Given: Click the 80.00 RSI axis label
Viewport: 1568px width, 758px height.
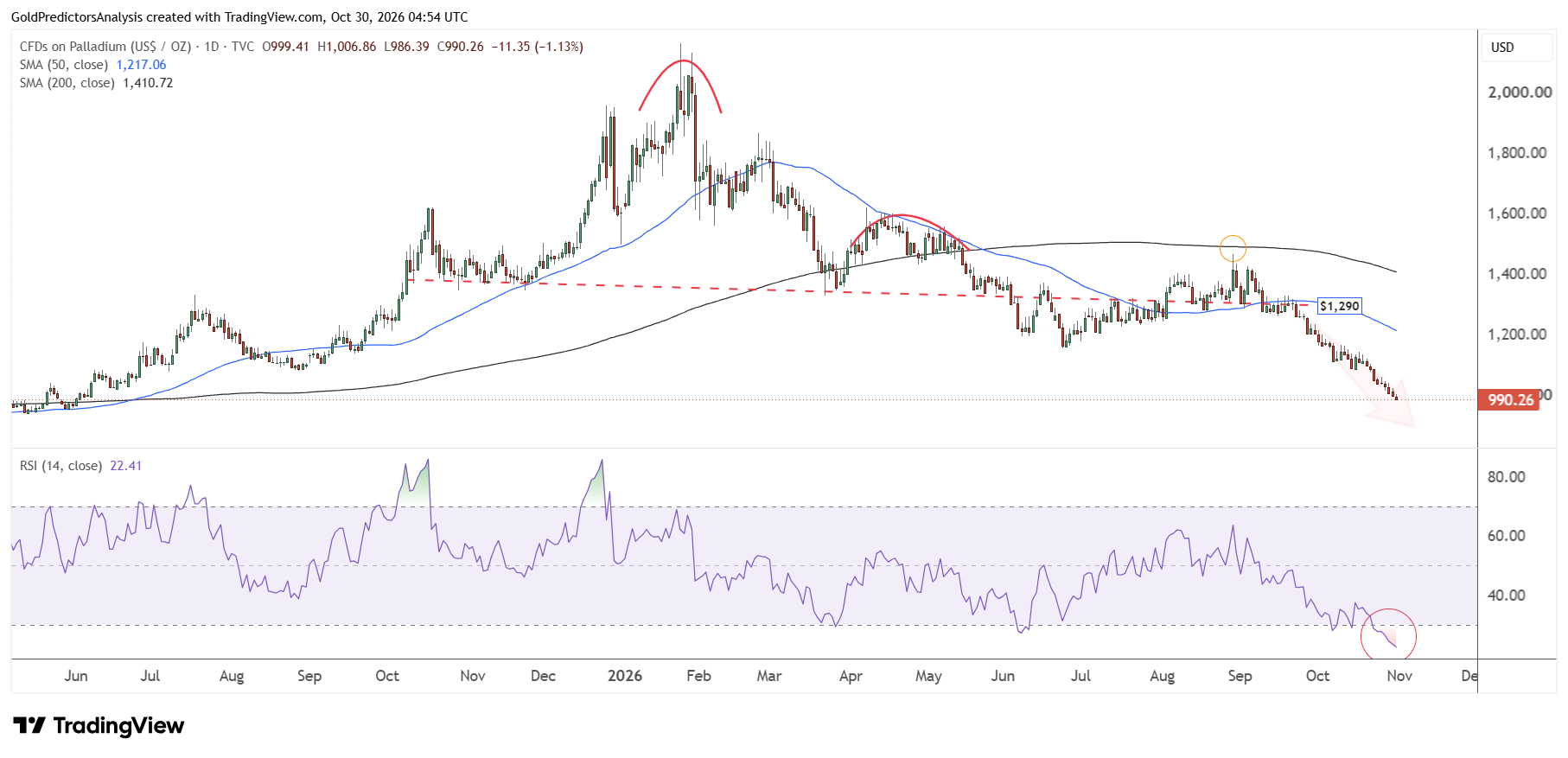Looking at the screenshot, I should point(1506,477).
